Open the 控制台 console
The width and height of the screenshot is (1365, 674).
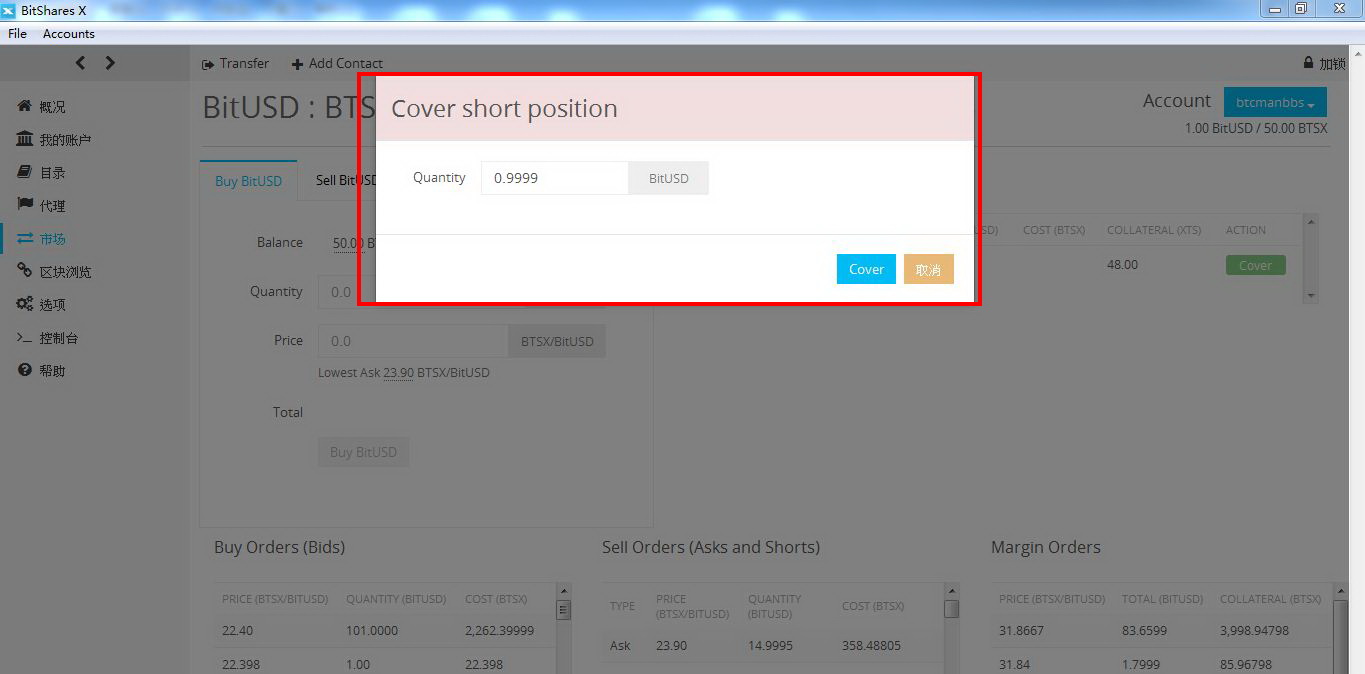click(47, 338)
